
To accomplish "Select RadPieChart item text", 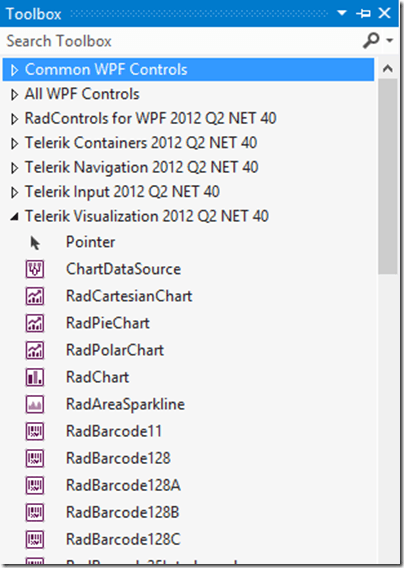I will tap(108, 323).
